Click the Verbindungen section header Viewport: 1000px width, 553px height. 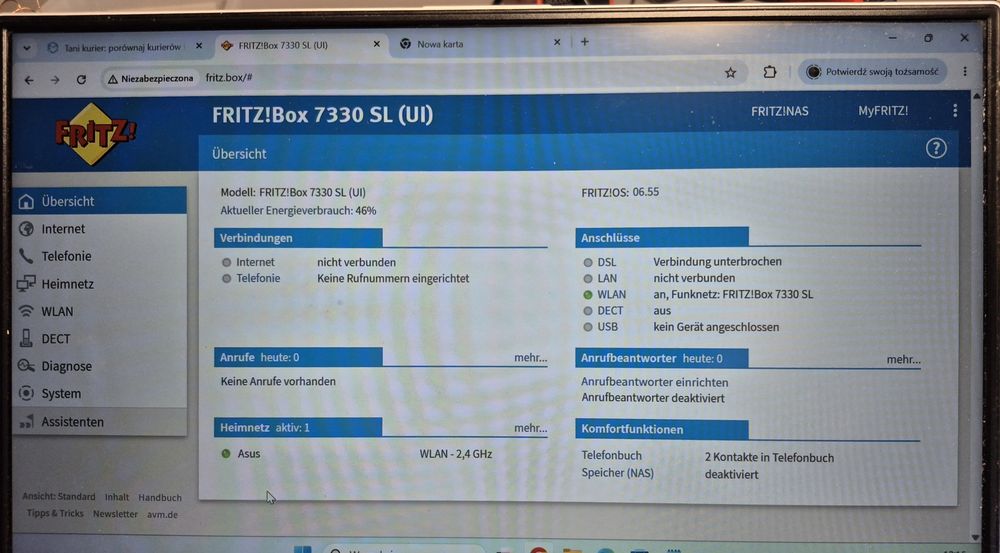click(298, 238)
